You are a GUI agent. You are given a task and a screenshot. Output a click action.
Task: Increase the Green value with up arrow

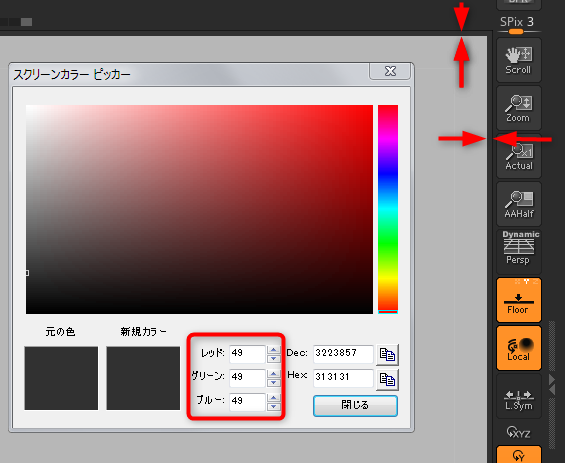tap(273, 373)
